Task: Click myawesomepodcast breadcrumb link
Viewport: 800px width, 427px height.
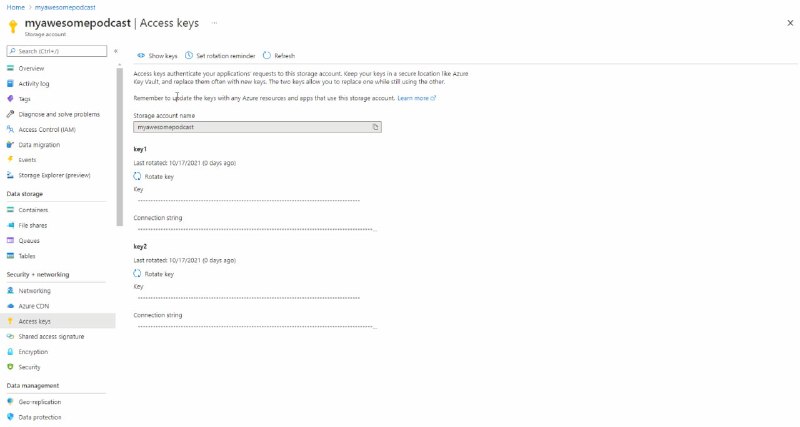Action: pyautogui.click(x=65, y=7)
